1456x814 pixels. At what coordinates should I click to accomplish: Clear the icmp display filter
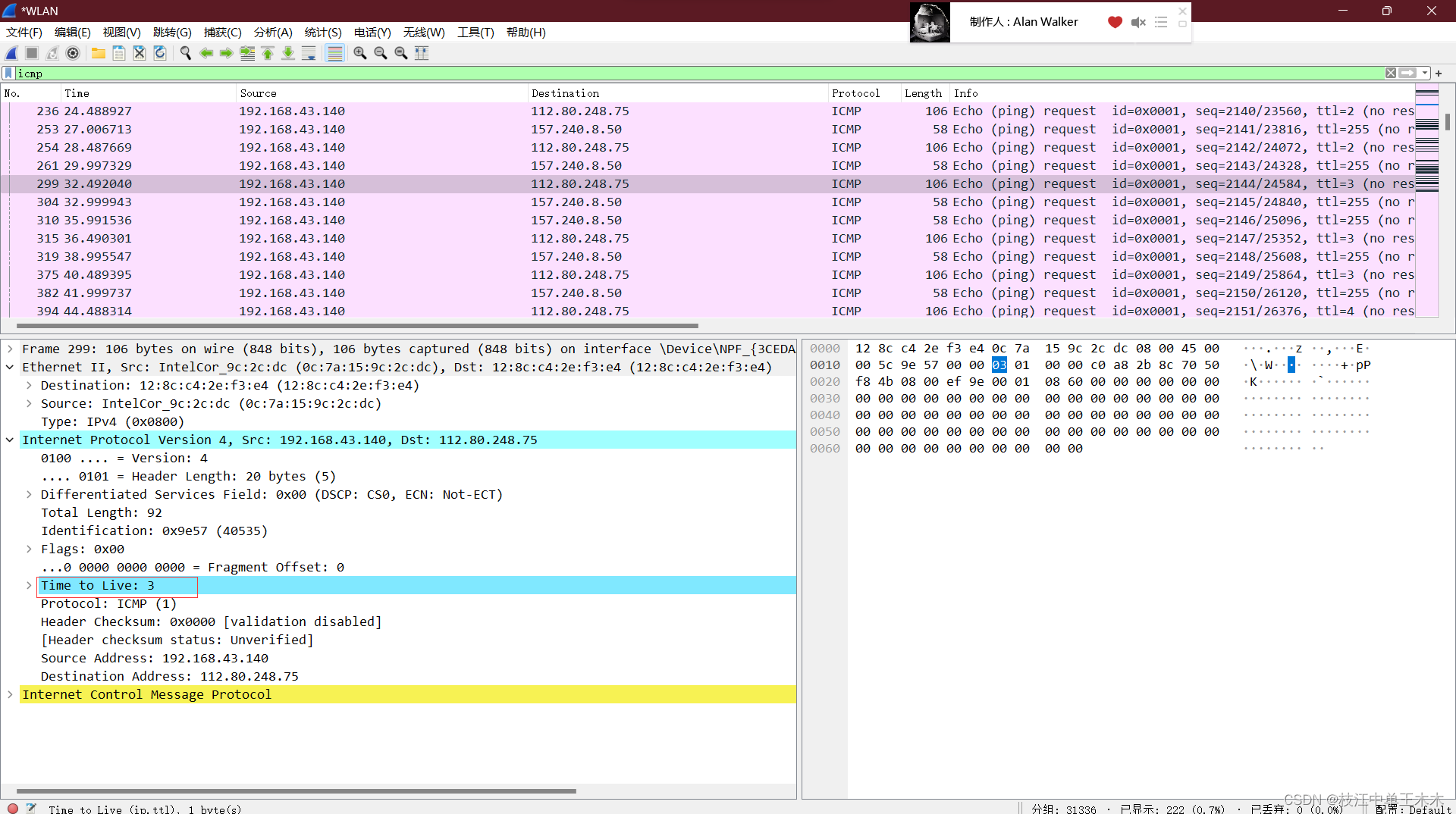(x=1391, y=74)
